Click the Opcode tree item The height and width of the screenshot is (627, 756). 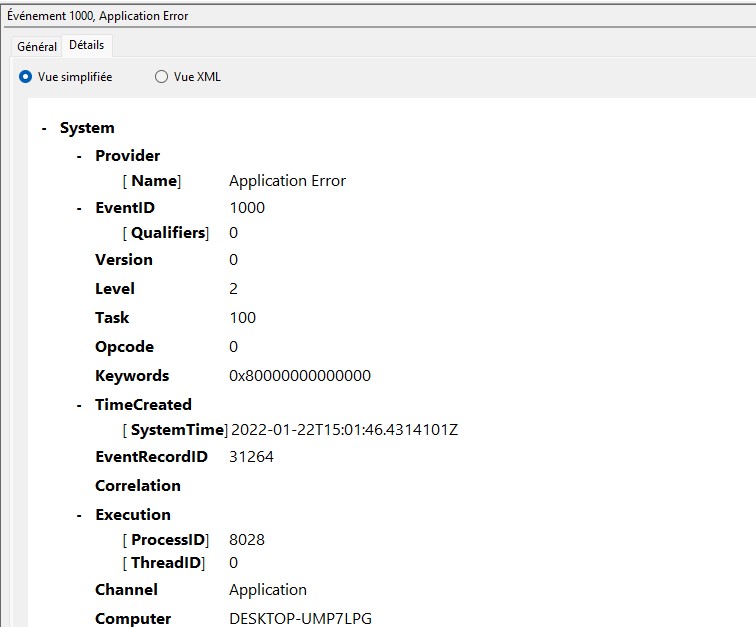124,347
